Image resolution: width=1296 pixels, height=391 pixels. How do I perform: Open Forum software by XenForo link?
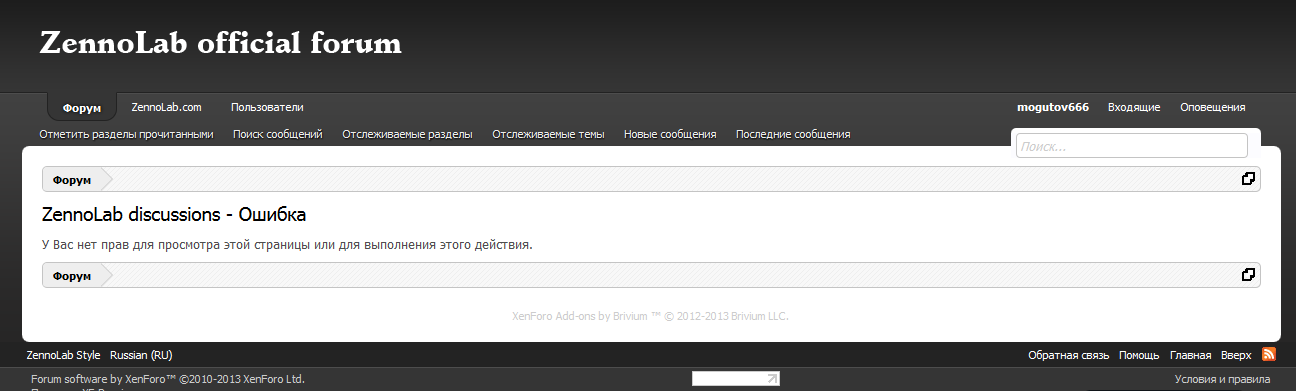(168, 379)
